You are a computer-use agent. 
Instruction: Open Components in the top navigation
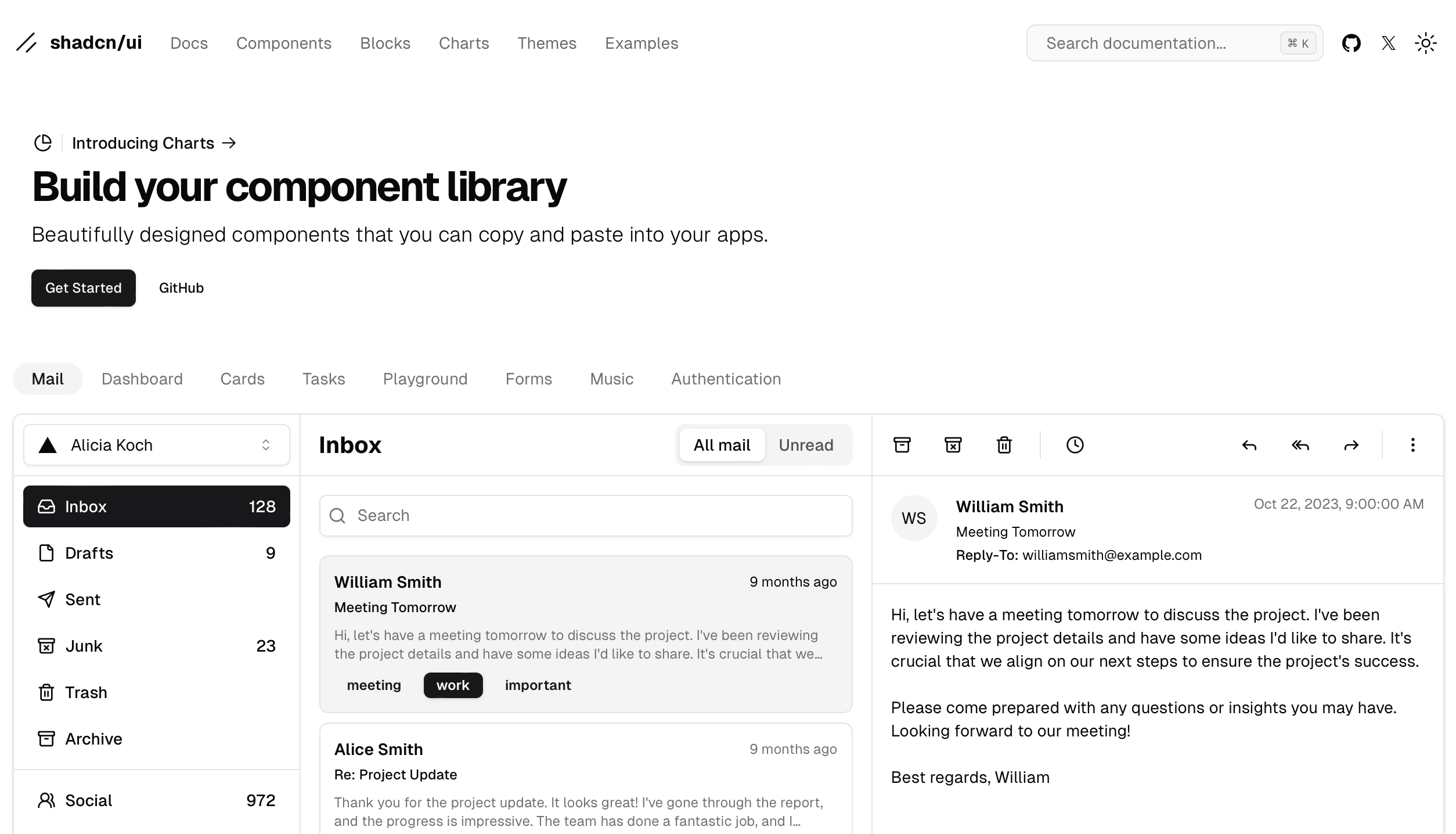(283, 43)
